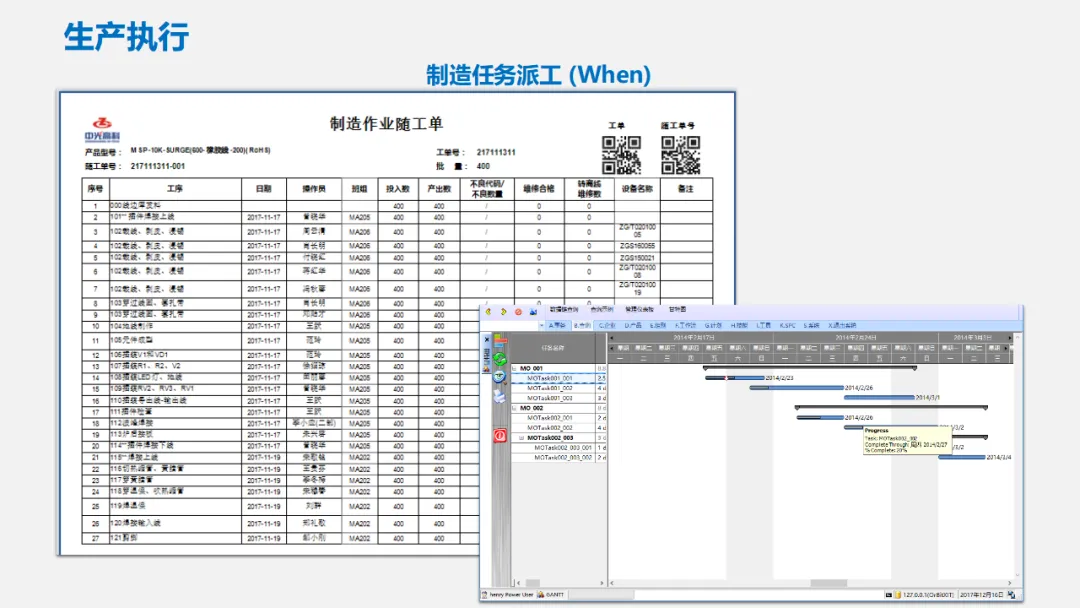Click the green refresh icon in Gantt sidebar
The width and height of the screenshot is (1080, 608).
(499, 359)
